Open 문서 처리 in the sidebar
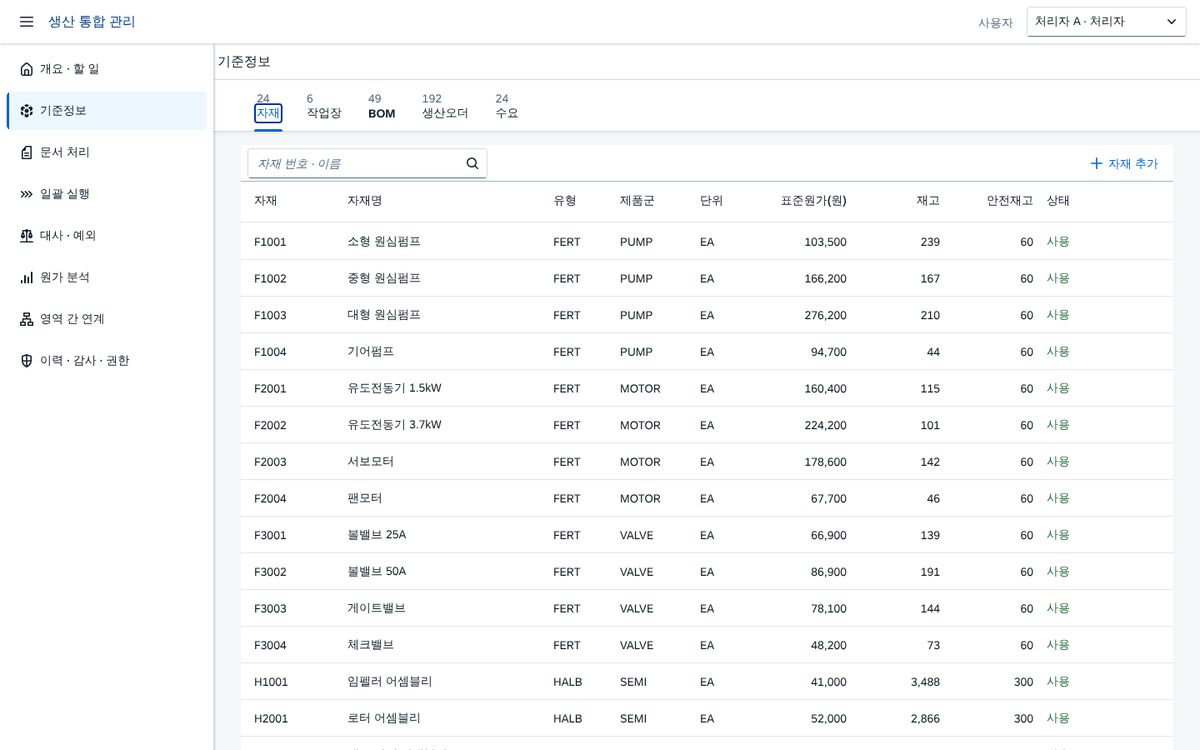The image size is (1200, 750). [107, 153]
